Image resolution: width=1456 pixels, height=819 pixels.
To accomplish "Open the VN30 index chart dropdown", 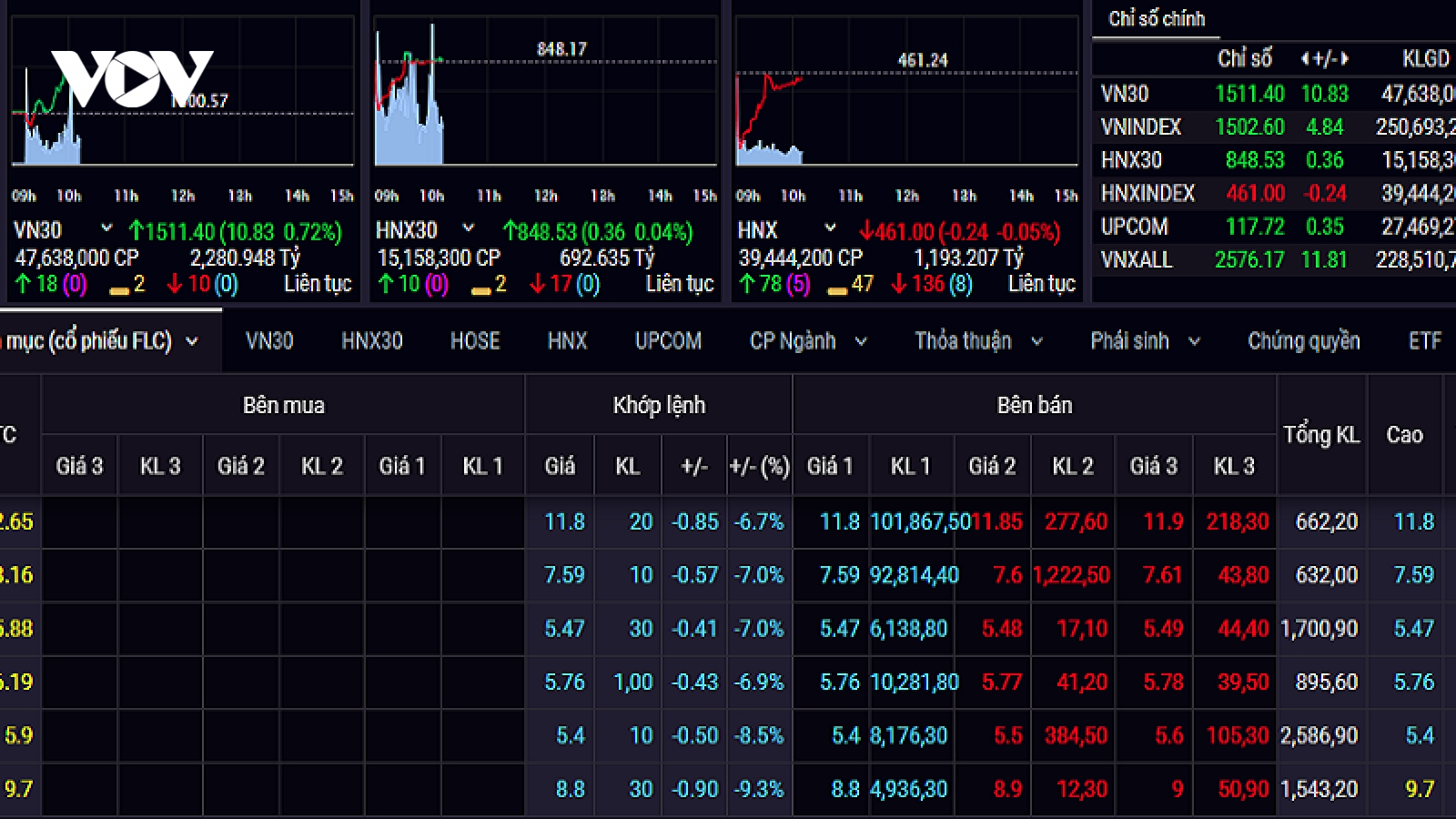I will pyautogui.click(x=106, y=227).
